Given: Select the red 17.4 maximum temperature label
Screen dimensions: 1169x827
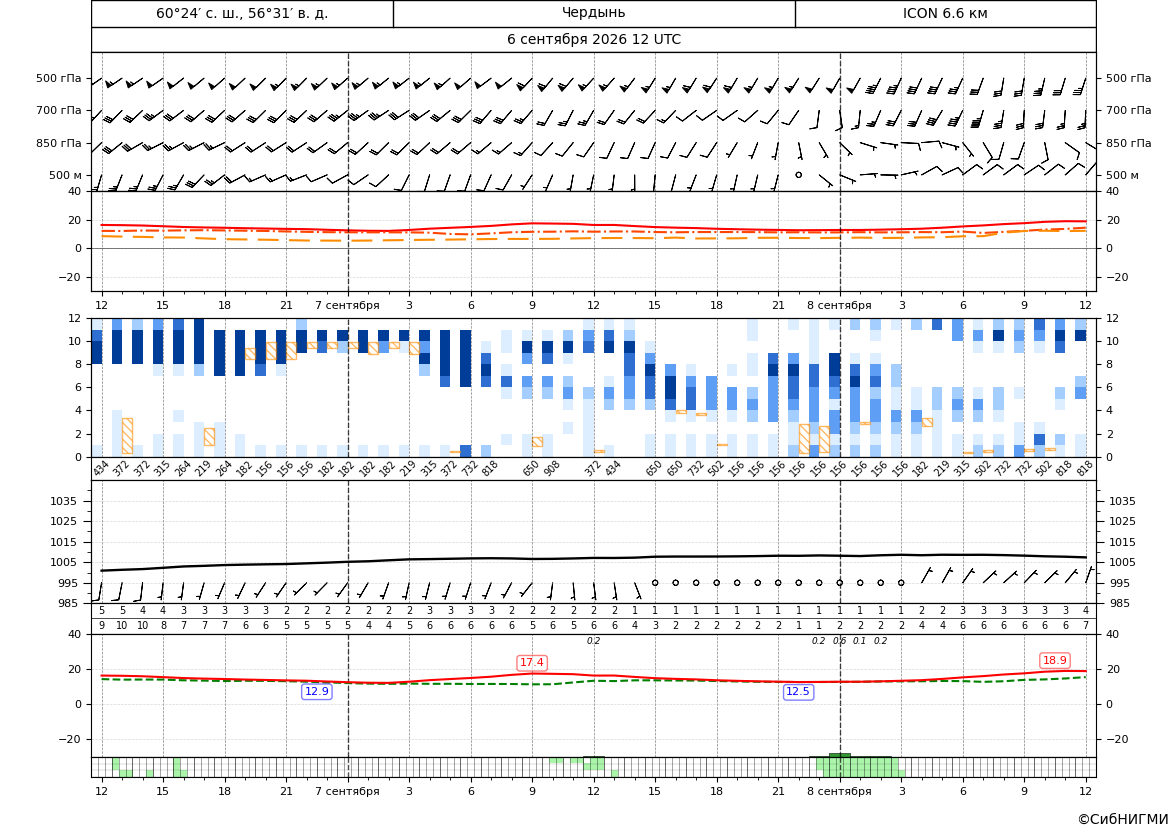Looking at the screenshot, I should pyautogui.click(x=532, y=662).
